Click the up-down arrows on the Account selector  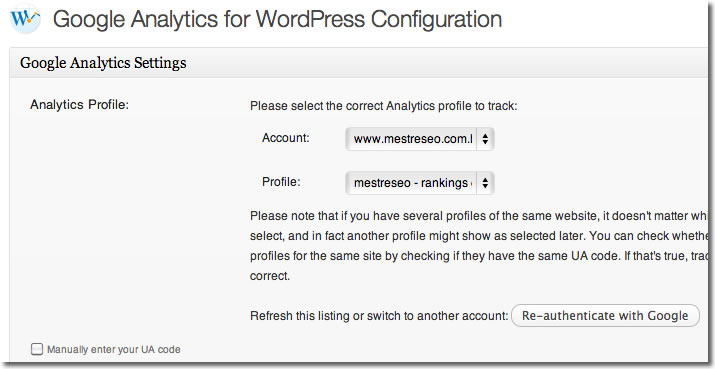pos(485,139)
